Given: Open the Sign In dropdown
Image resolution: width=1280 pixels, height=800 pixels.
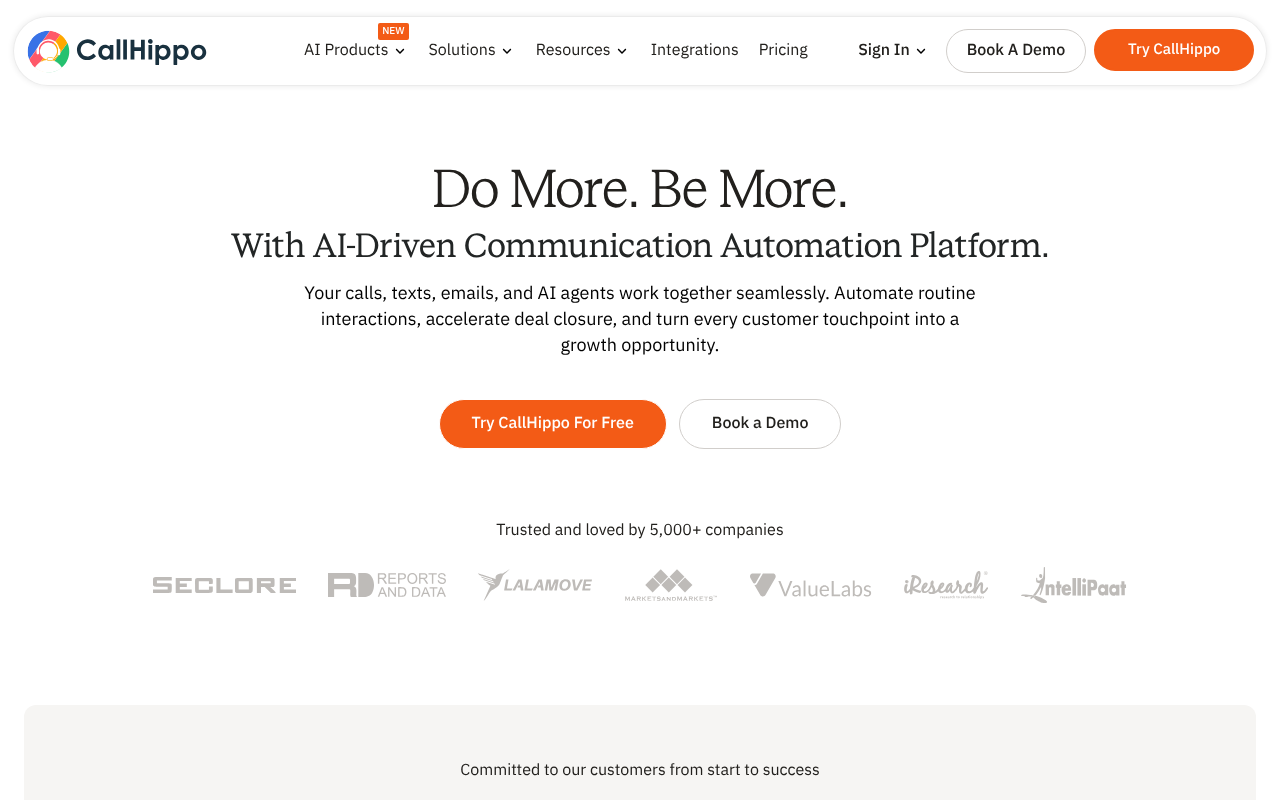Looking at the screenshot, I should click(891, 50).
